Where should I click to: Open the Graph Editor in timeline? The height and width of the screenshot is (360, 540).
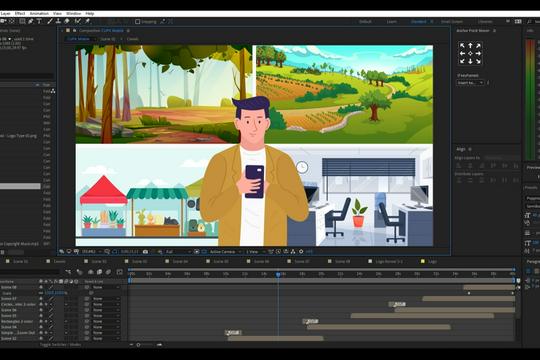pyautogui.click(x=120, y=272)
